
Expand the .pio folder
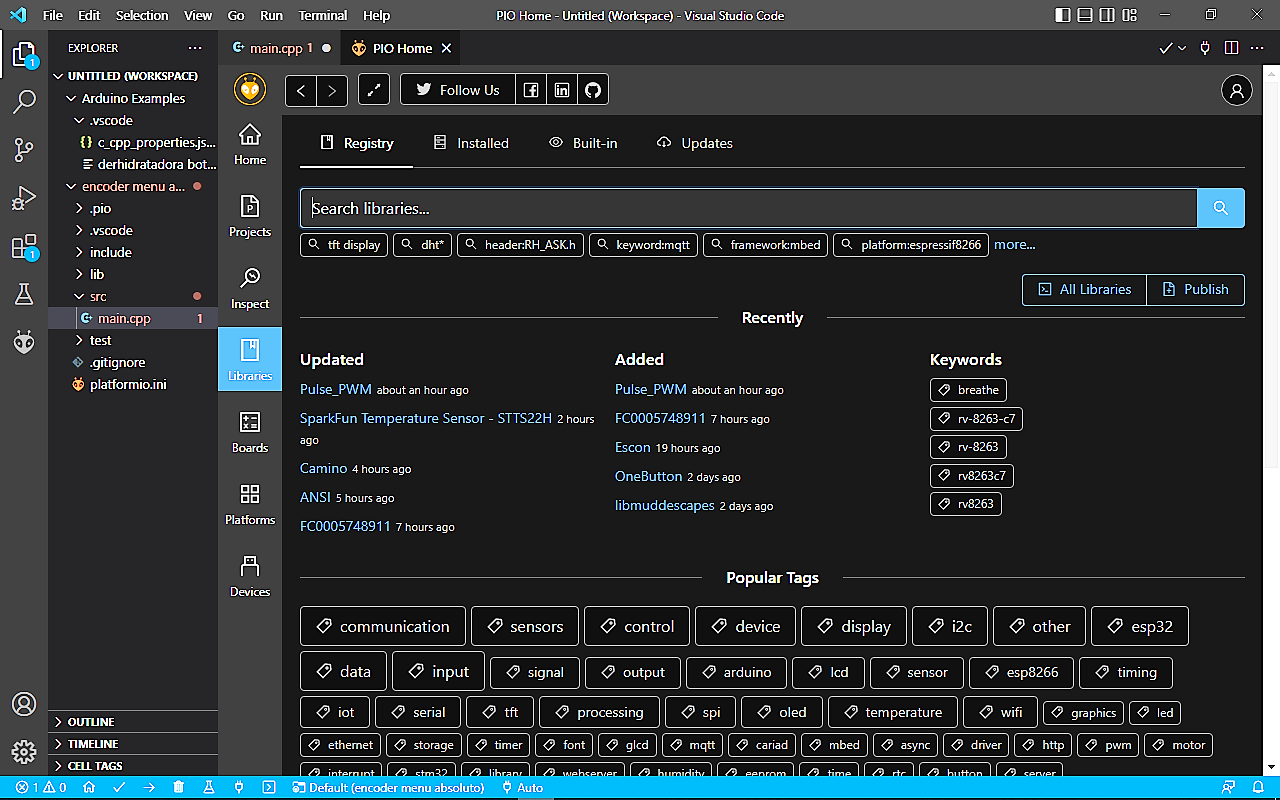(x=100, y=208)
